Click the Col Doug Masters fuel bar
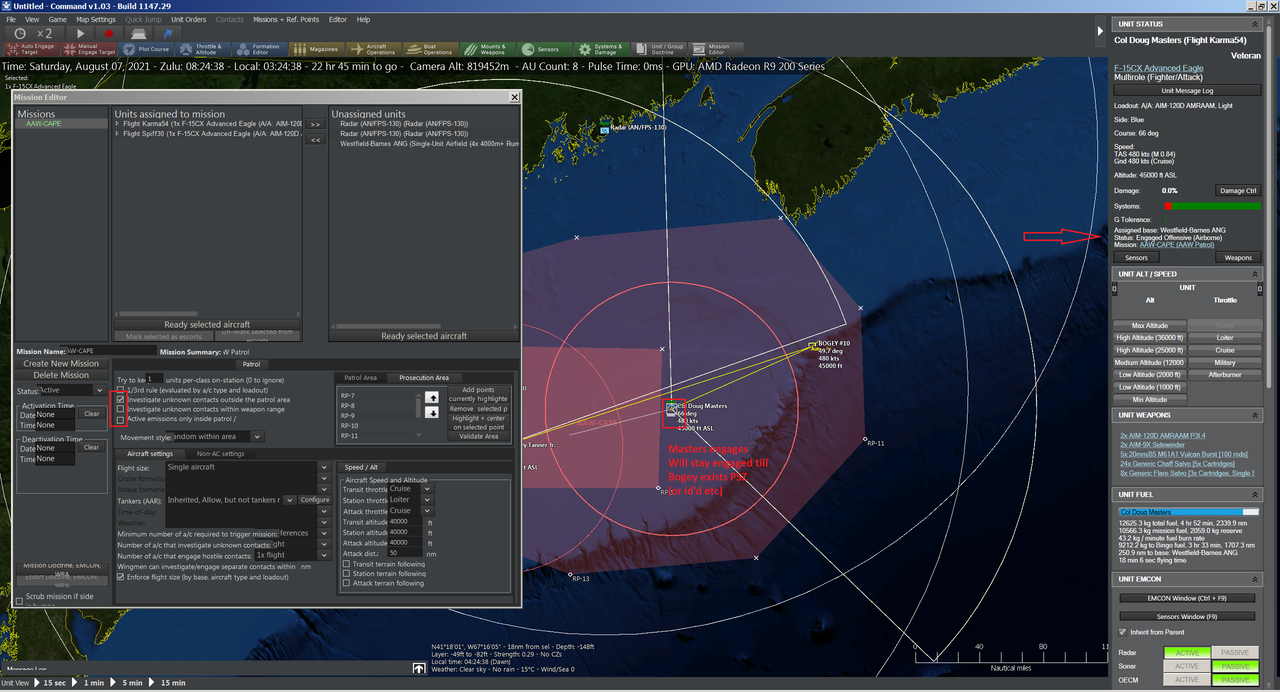This screenshot has width=1280, height=692. 1186,512
